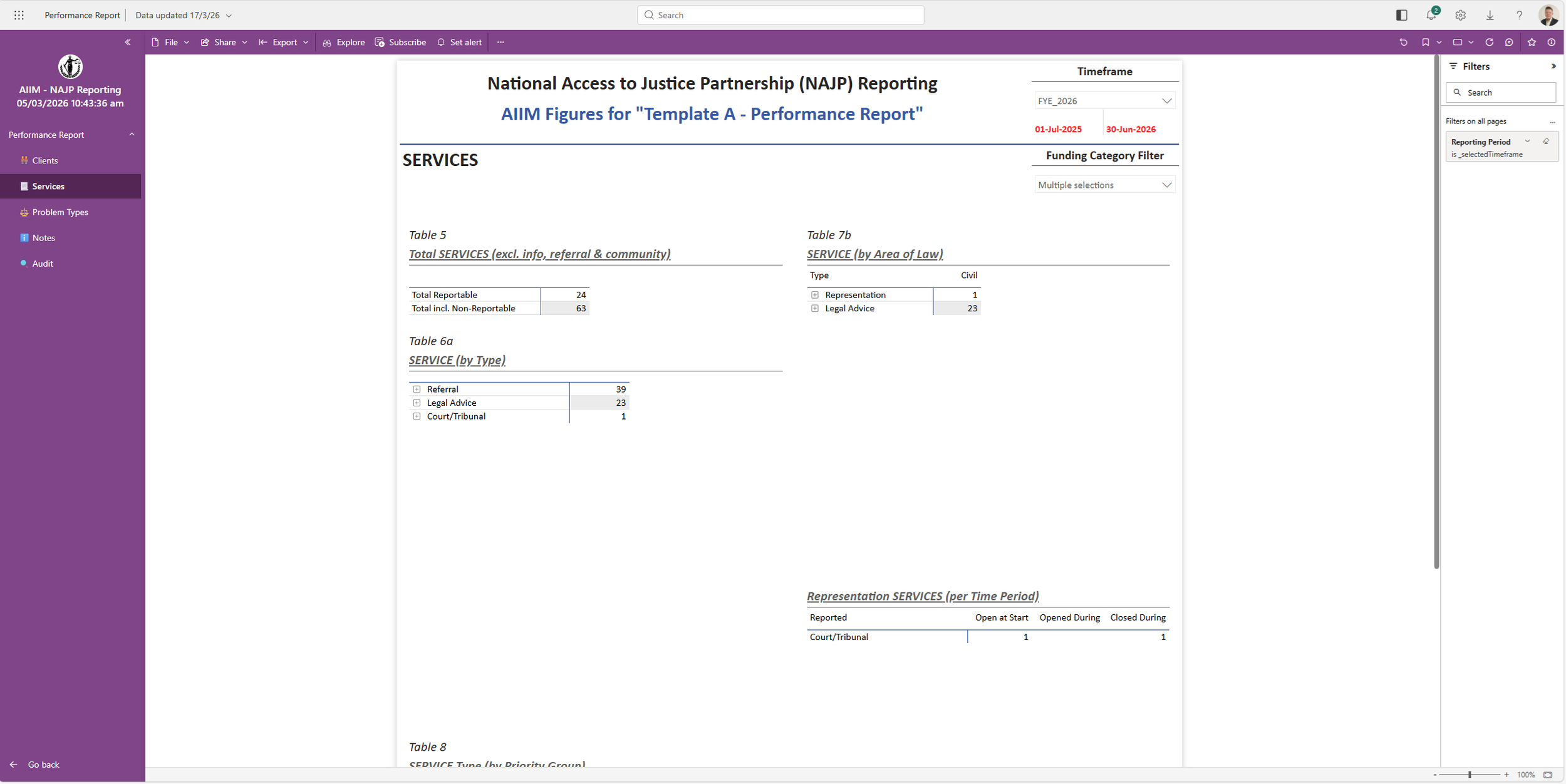Viewport: 1566px width, 784px height.
Task: Click the top Search input field
Action: (780, 15)
